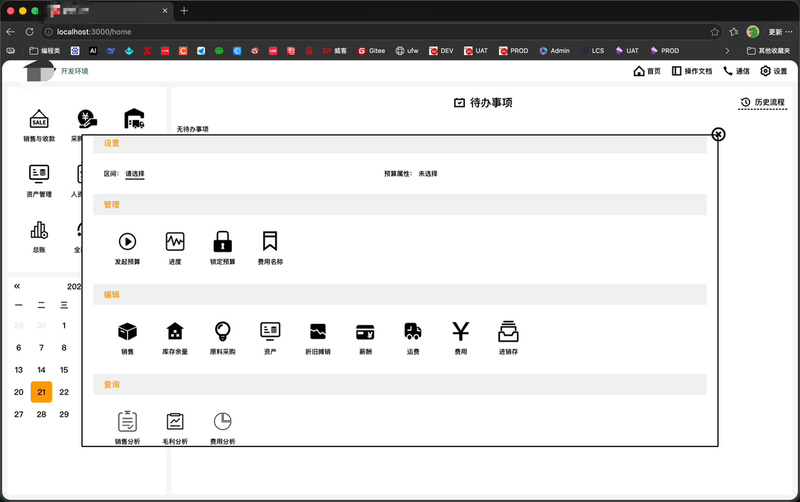
Task: Open the LCS bookmark
Action: [592, 51]
